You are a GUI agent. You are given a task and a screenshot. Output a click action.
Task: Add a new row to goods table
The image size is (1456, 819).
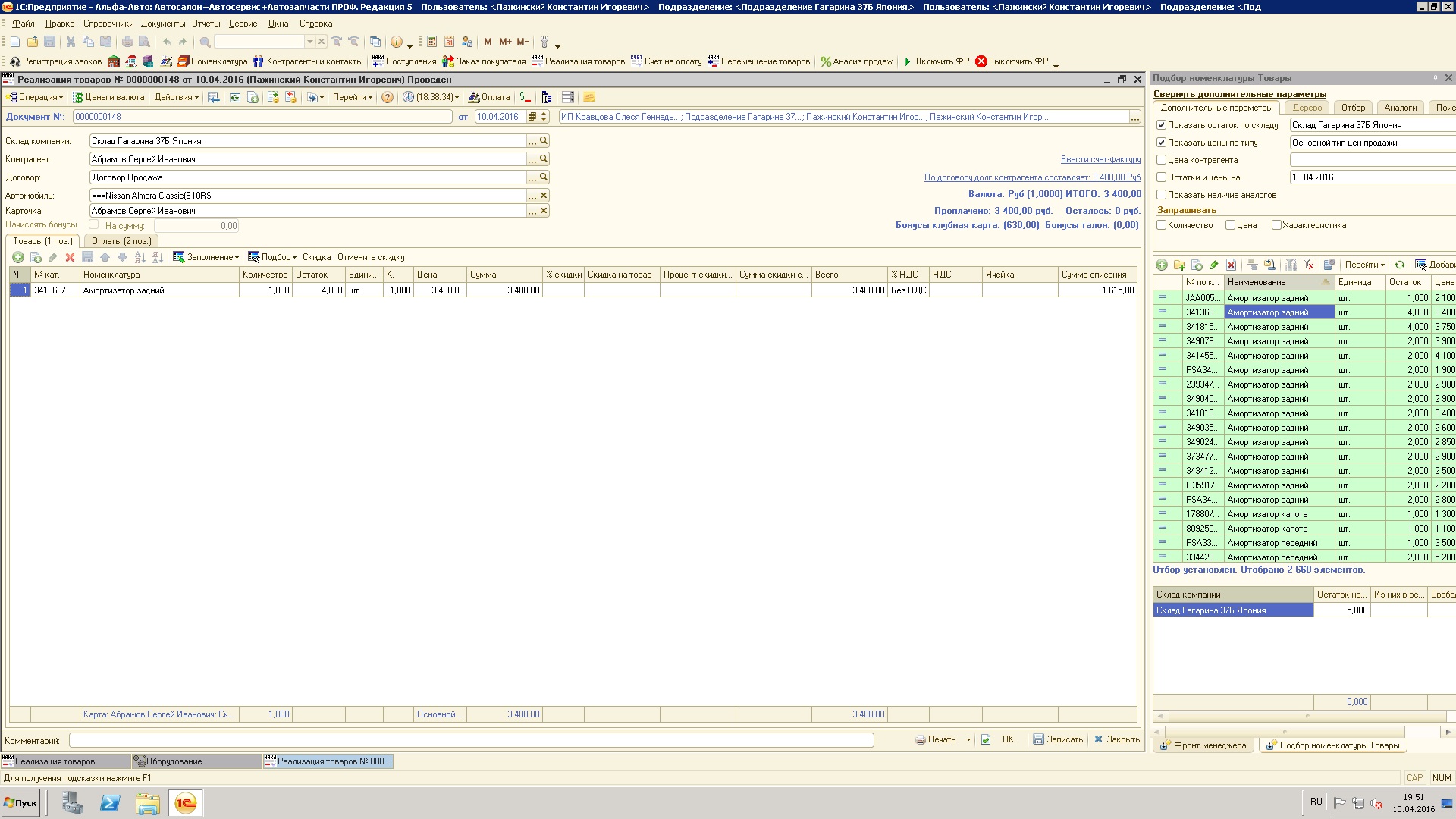pyautogui.click(x=18, y=257)
